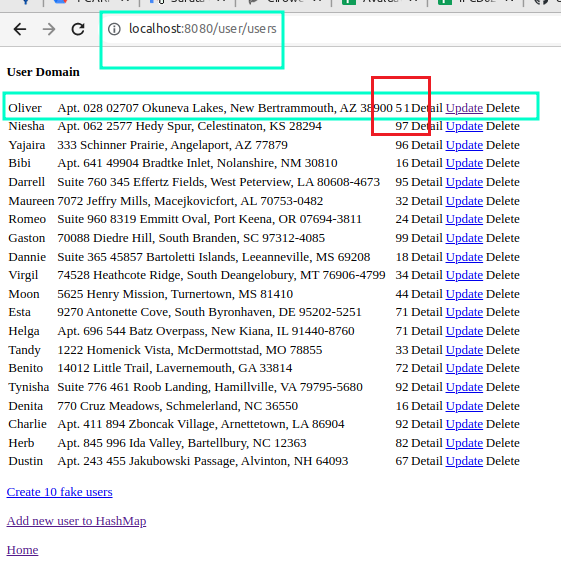Click Detail for Dustin's row
This screenshot has width=561, height=569.
(x=427, y=461)
